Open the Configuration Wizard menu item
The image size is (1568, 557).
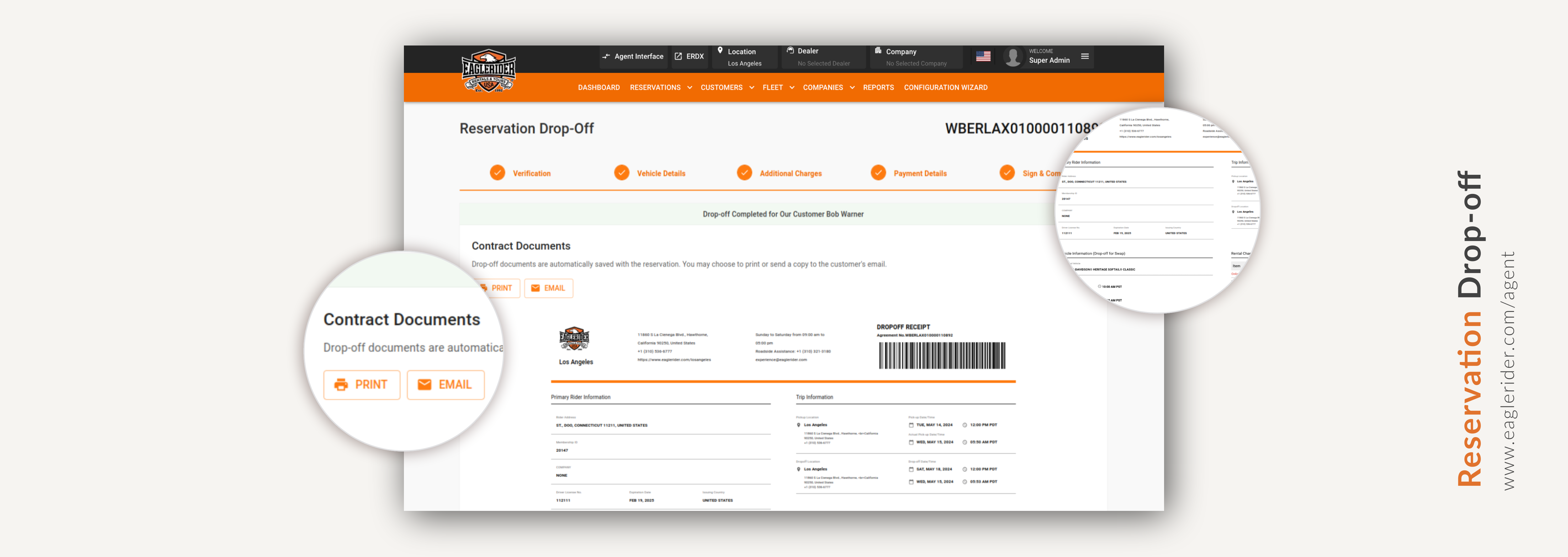946,87
